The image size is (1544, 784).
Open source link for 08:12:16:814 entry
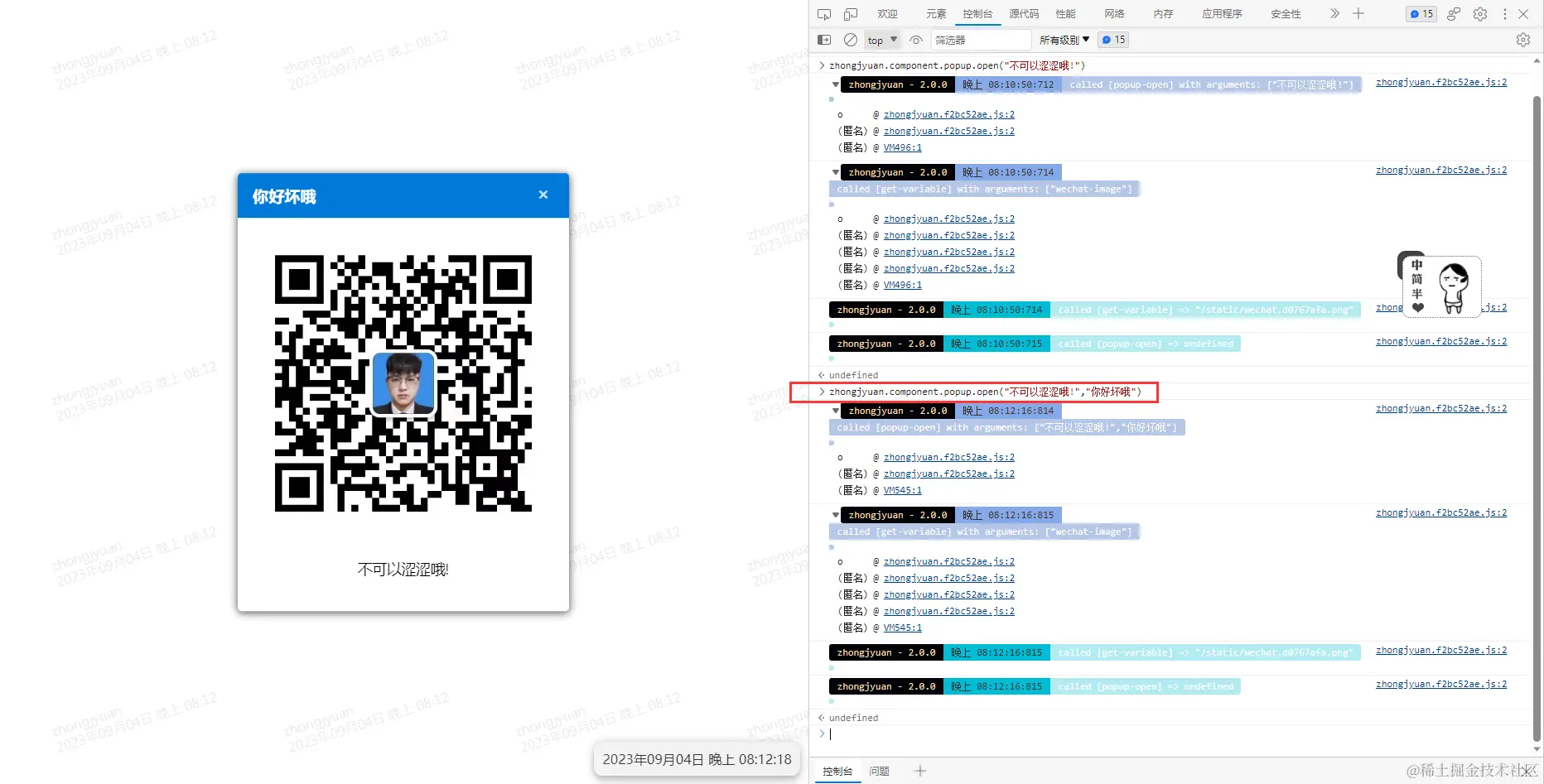tap(1441, 408)
